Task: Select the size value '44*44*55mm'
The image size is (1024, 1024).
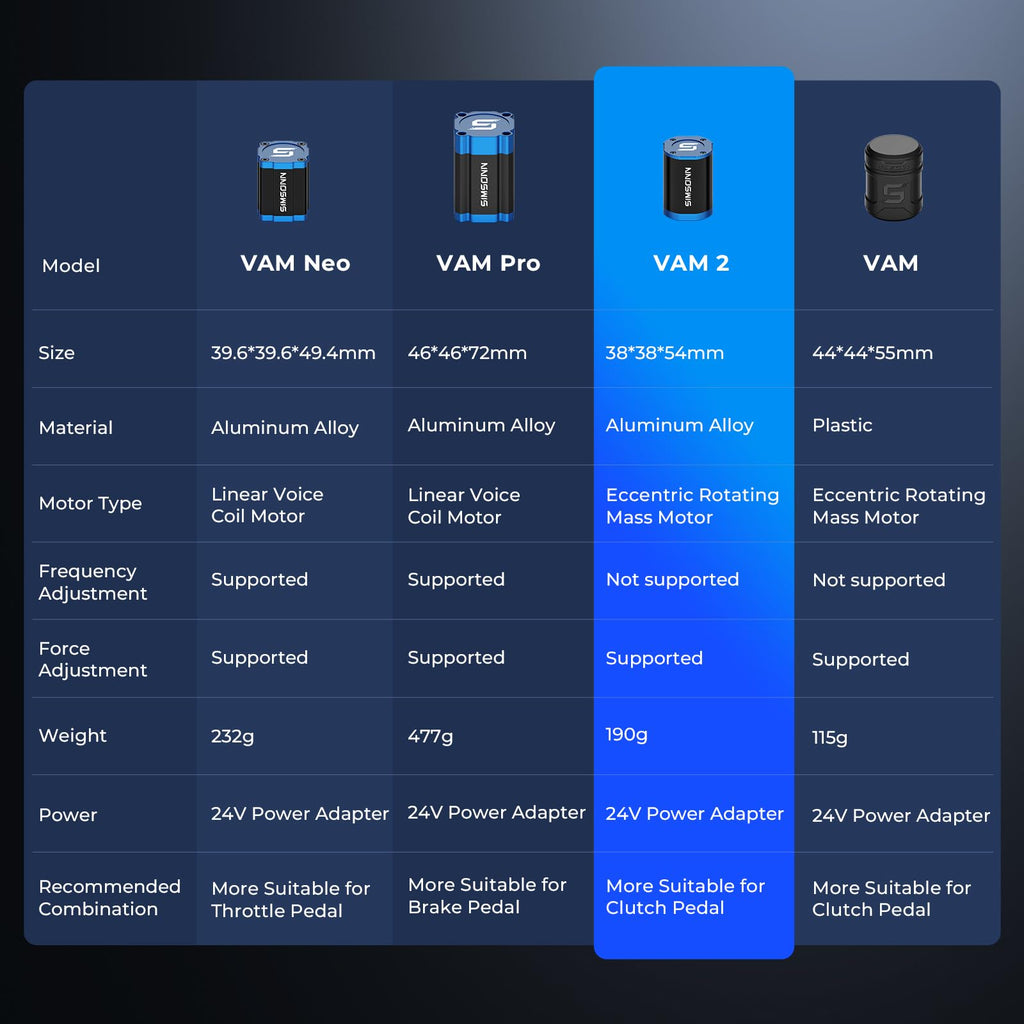Action: tap(872, 353)
